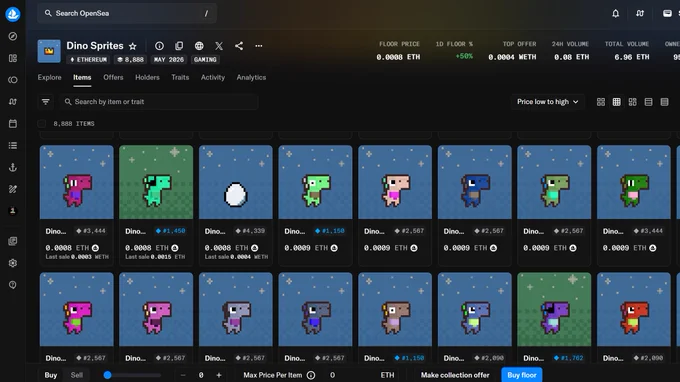Open the sidebar help question icon
This screenshot has width=680, height=382.
[13, 285]
